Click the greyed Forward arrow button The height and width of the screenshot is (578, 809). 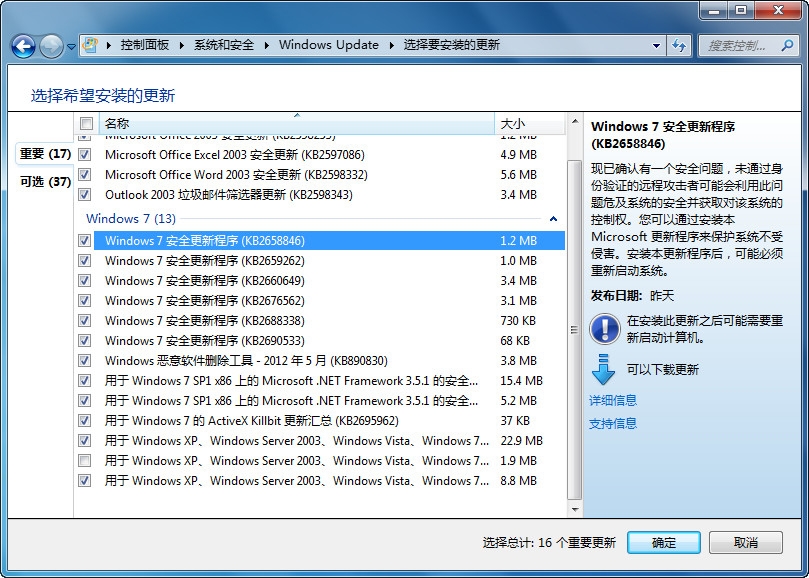point(51,46)
